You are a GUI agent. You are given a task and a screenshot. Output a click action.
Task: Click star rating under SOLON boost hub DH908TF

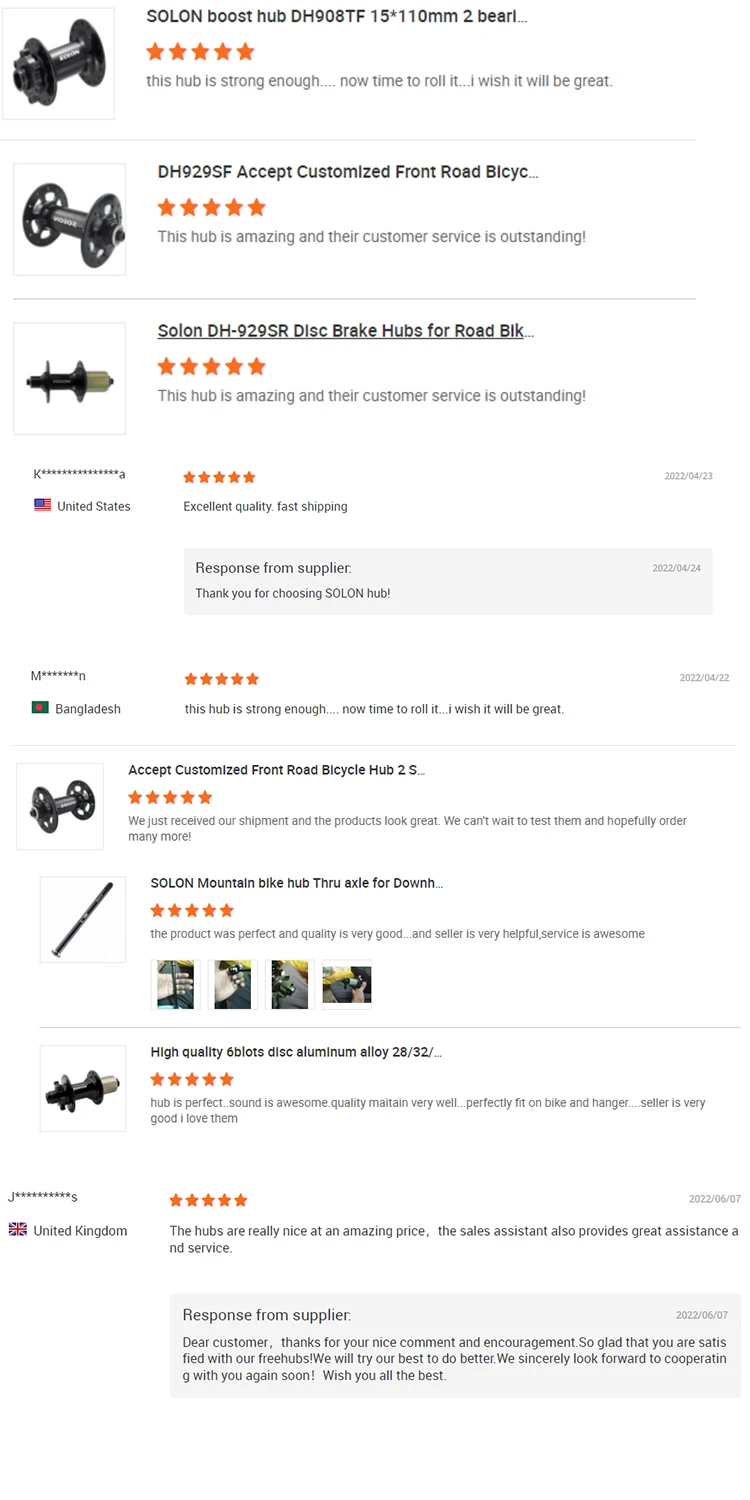coord(200,52)
